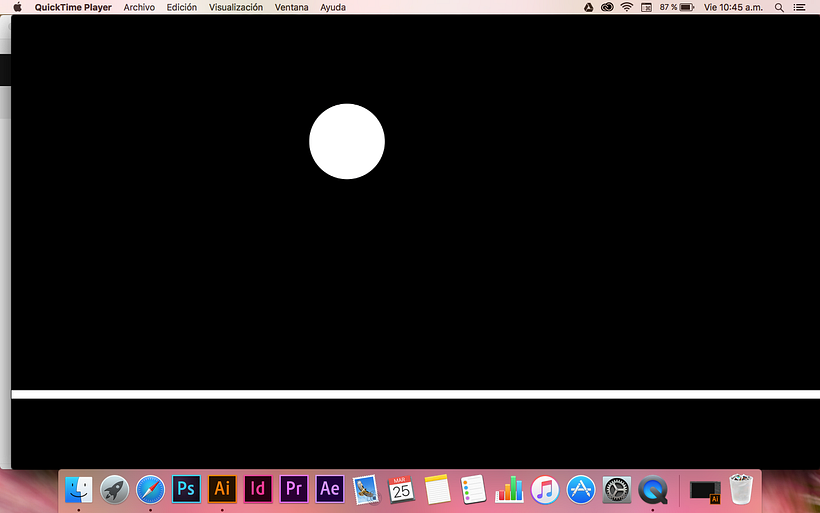Open Finder from the dock
This screenshot has width=820, height=513.
coord(79,489)
